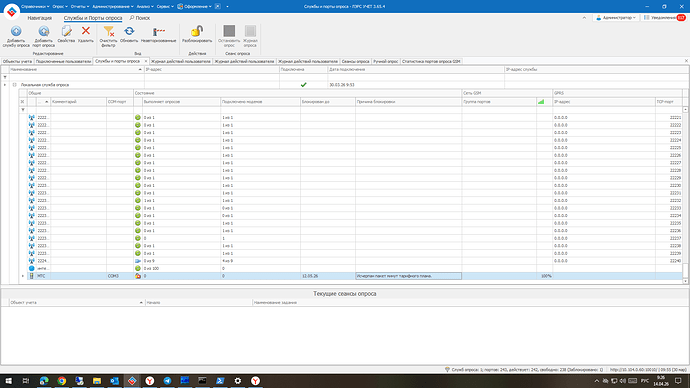Open File Explorer from taskbar
The width and height of the screenshot is (690, 388).
pos(97,381)
